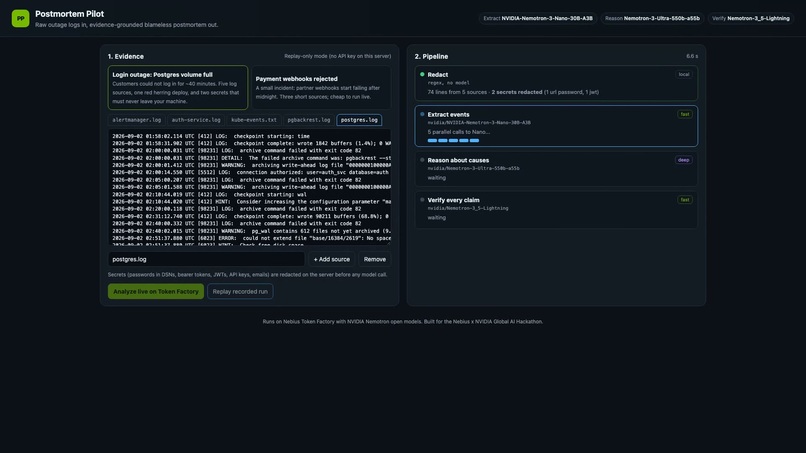Click the 1. Evidence heading
The height and width of the screenshot is (453, 806).
pos(125,57)
